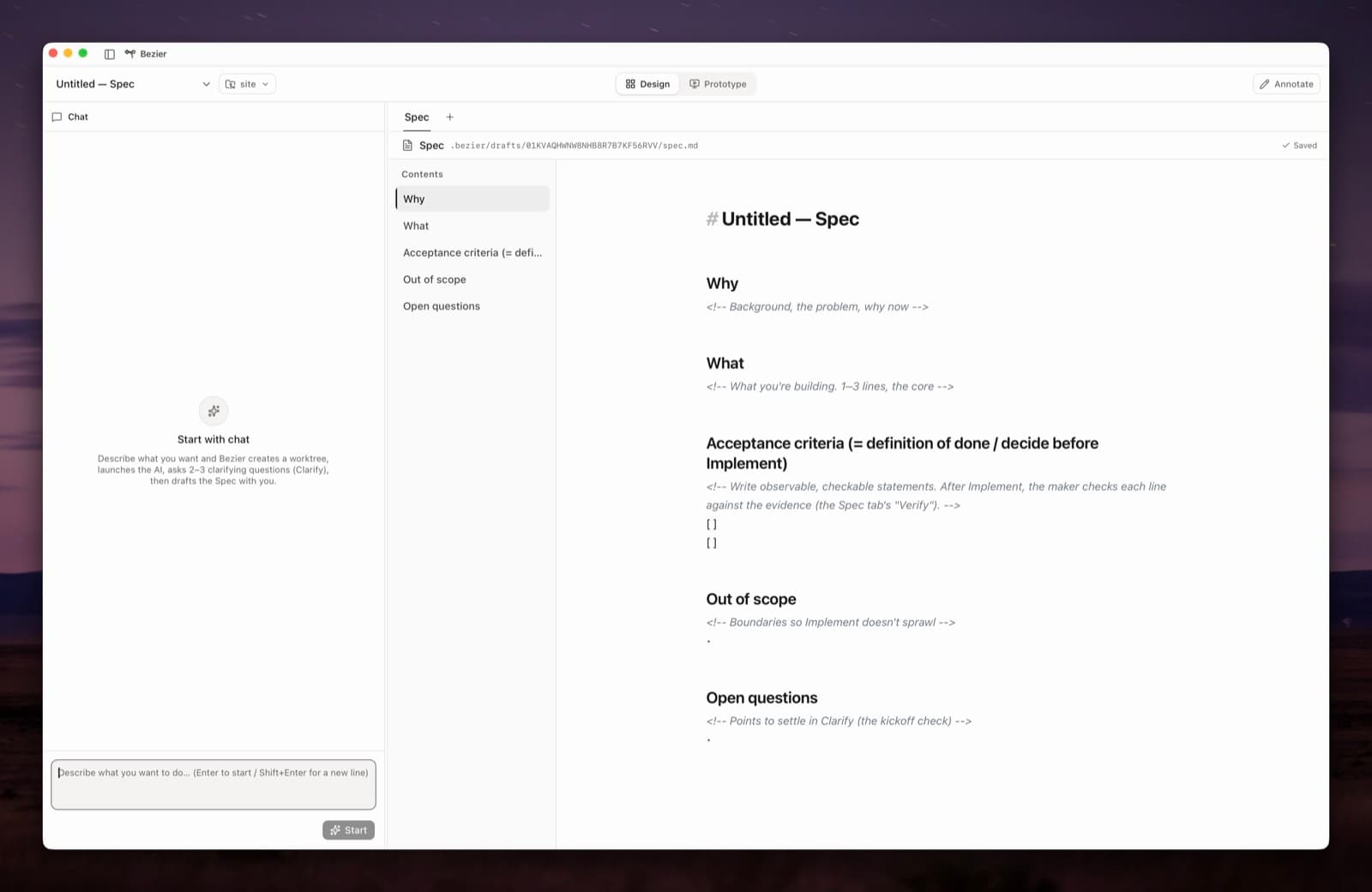Jump to What in Contents
The width and height of the screenshot is (1372, 892).
point(472,226)
